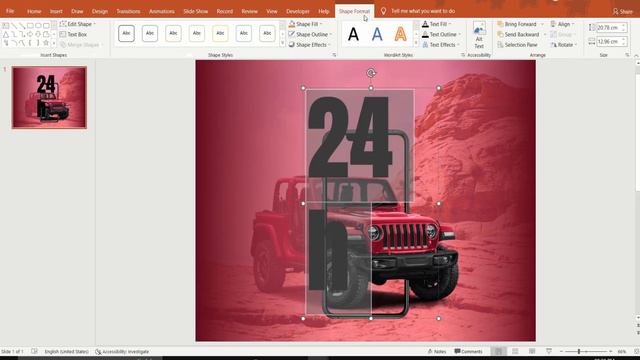The image size is (640, 360).
Task: Open the Record ribbon tab
Action: (224, 11)
